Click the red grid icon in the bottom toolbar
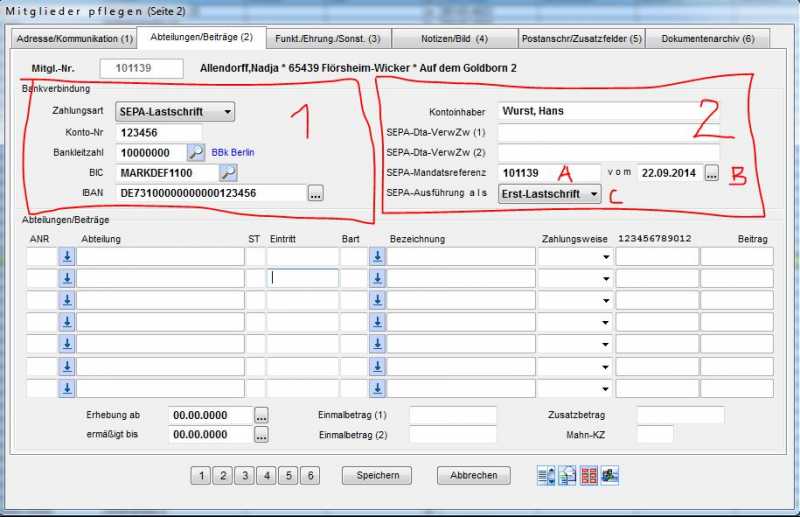 tap(589, 476)
